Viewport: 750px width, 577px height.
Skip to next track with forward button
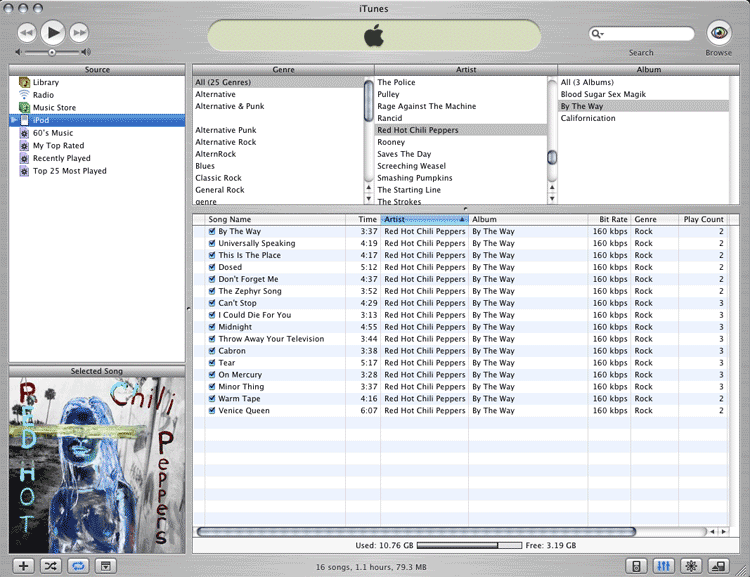pos(79,33)
